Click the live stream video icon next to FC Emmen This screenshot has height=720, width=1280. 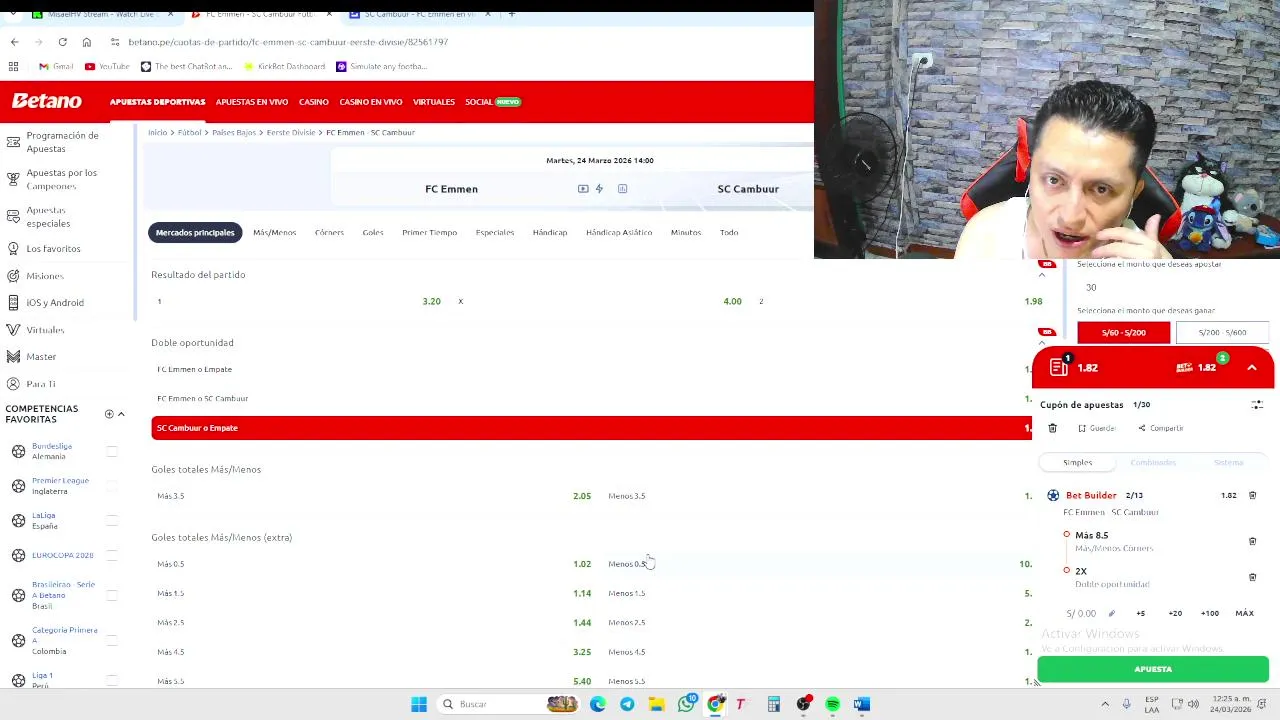click(x=583, y=189)
